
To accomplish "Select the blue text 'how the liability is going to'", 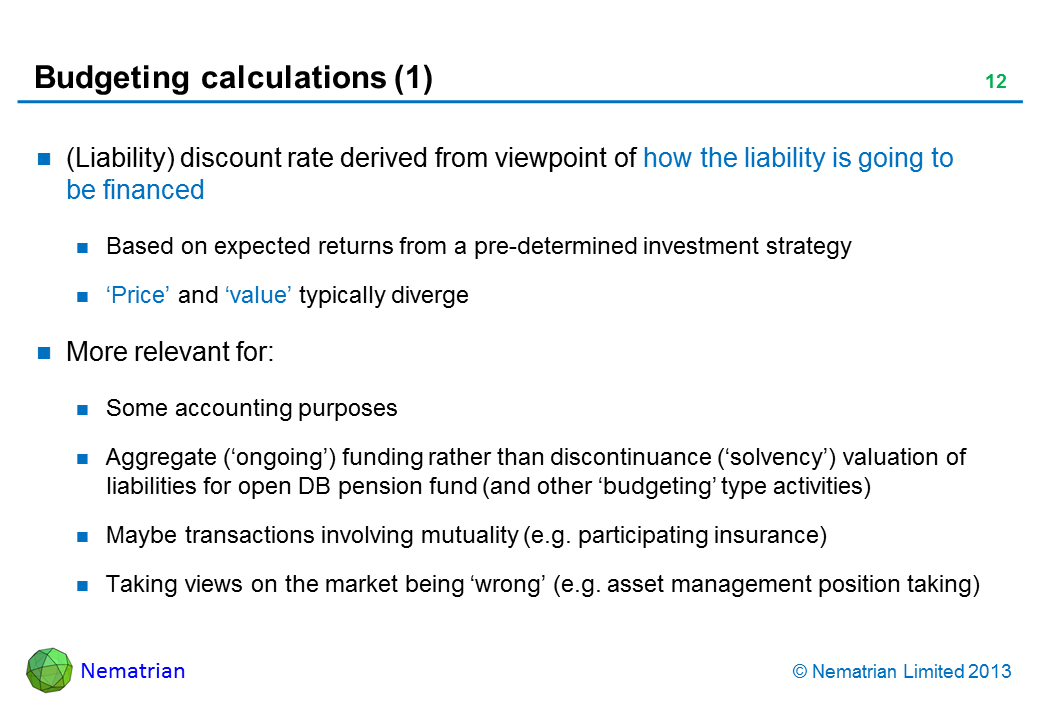I will pos(797,158).
